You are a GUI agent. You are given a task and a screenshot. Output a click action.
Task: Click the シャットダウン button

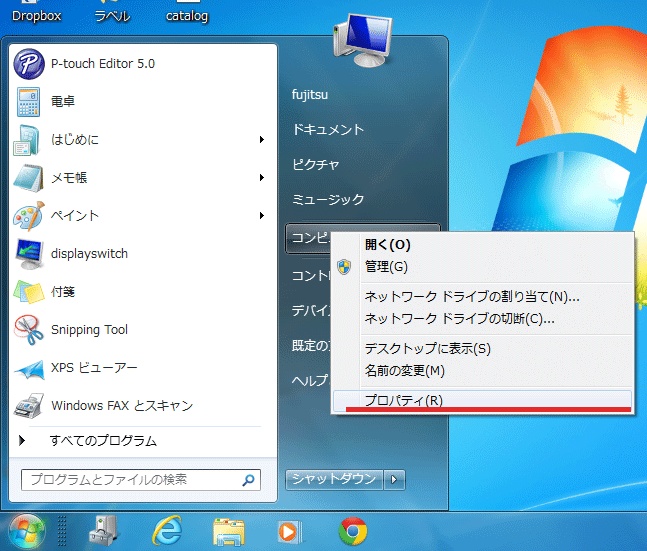click(334, 480)
